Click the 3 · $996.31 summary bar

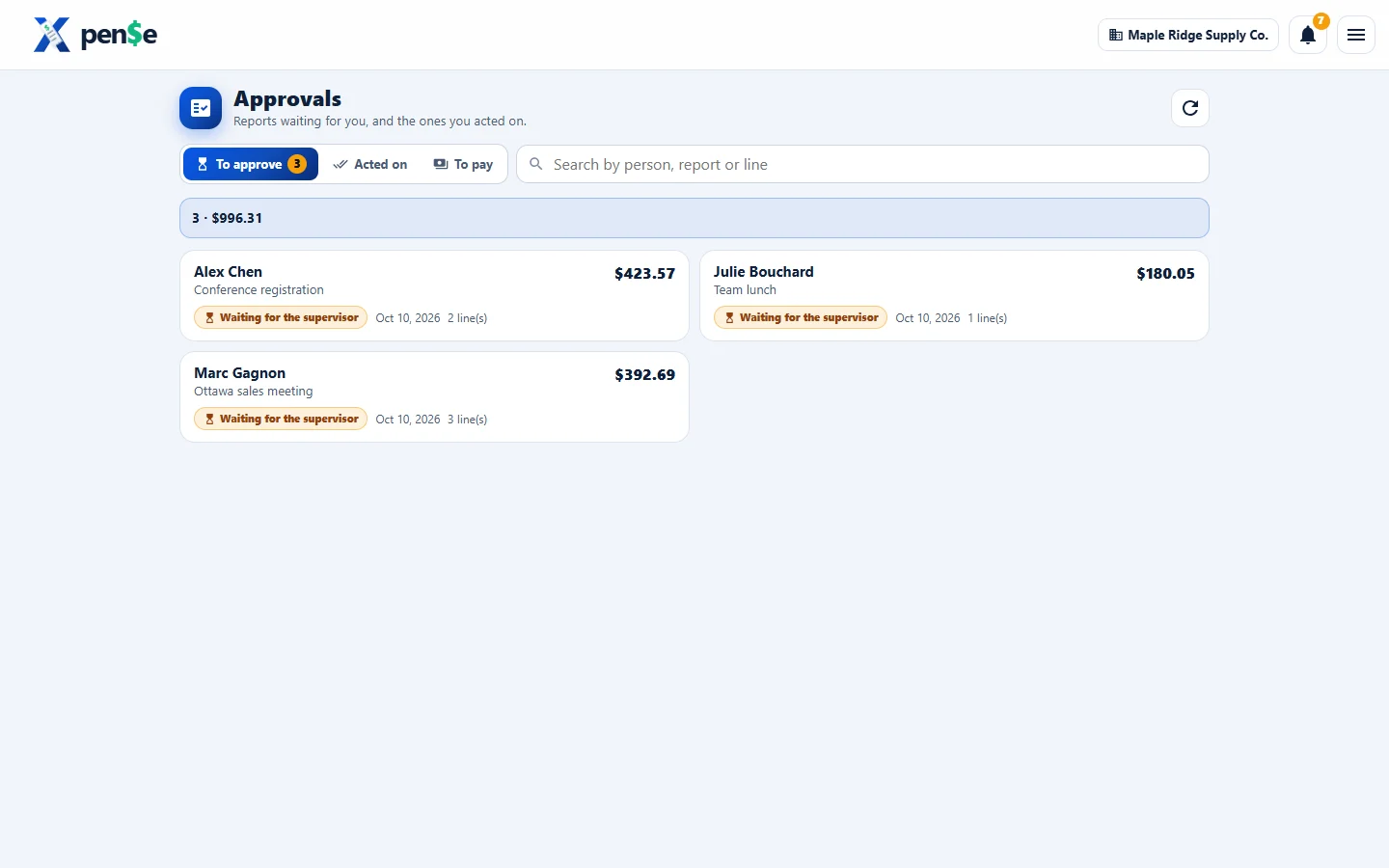click(694, 218)
